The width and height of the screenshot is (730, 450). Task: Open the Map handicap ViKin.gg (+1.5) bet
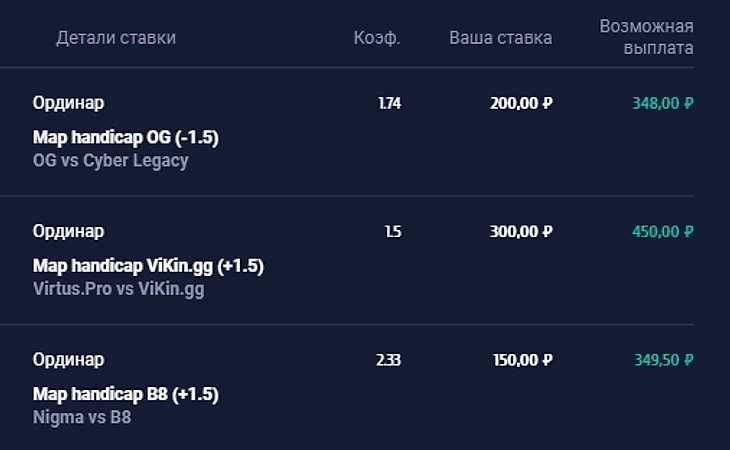point(148,266)
